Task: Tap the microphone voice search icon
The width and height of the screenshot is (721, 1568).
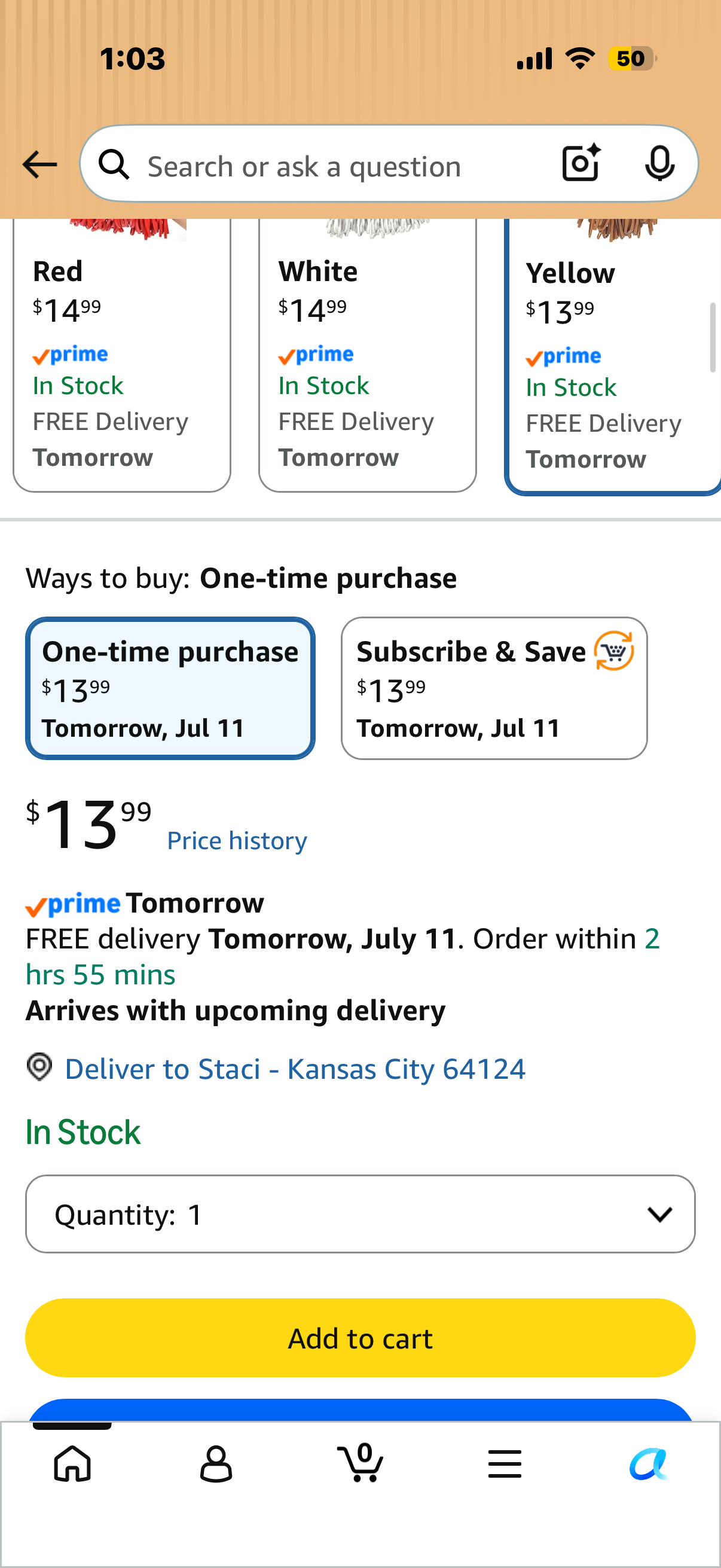Action: 659,164
